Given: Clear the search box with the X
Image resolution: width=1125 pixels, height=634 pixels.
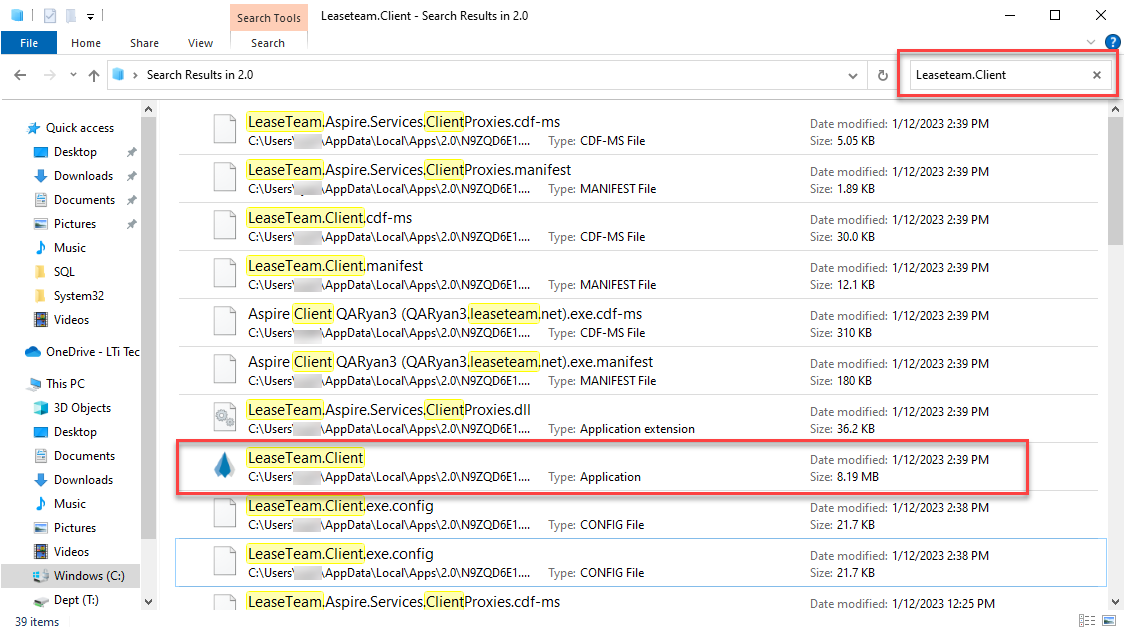Looking at the screenshot, I should pyautogui.click(x=1096, y=75).
